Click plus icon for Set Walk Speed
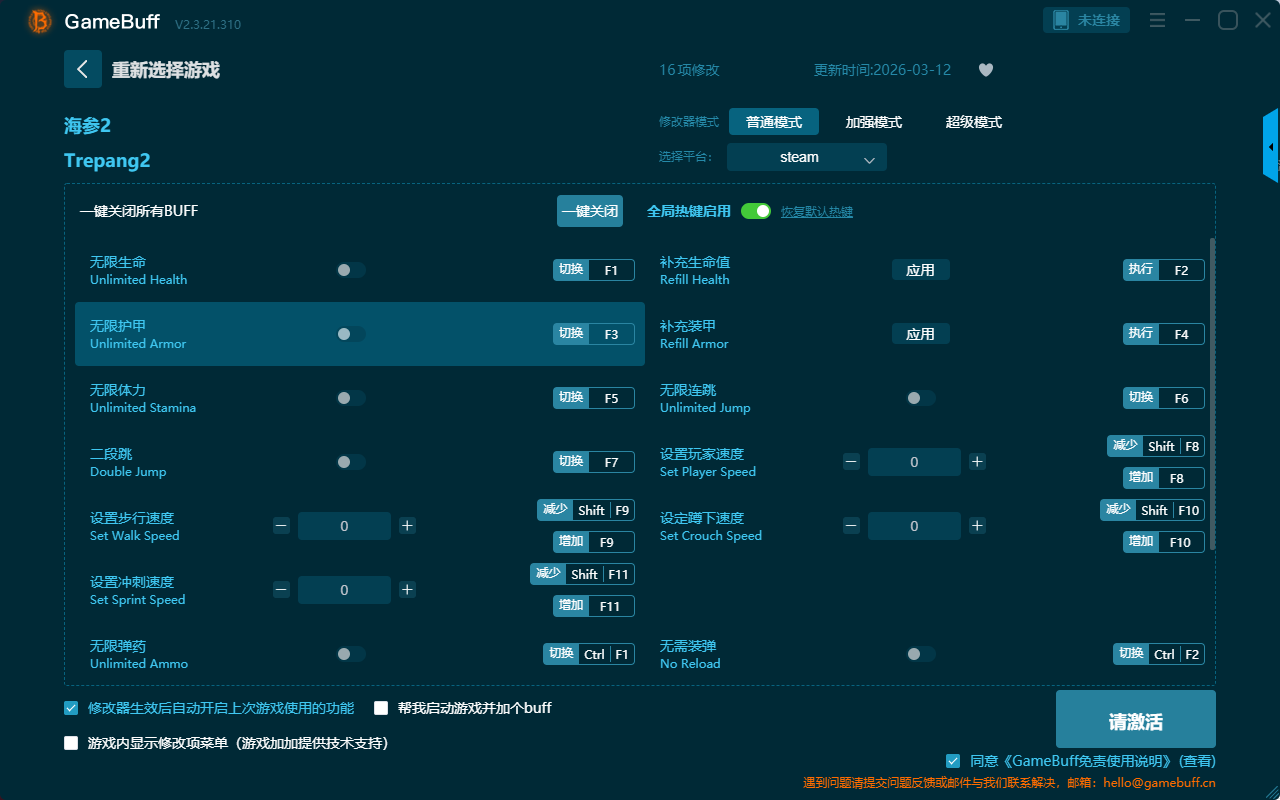Viewport: 1280px width, 800px height. pos(407,526)
